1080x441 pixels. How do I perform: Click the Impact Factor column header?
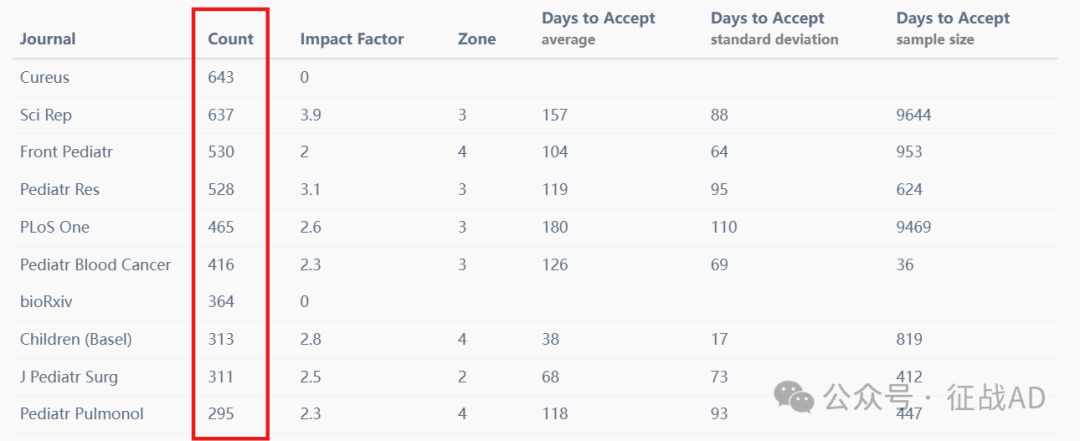point(352,39)
